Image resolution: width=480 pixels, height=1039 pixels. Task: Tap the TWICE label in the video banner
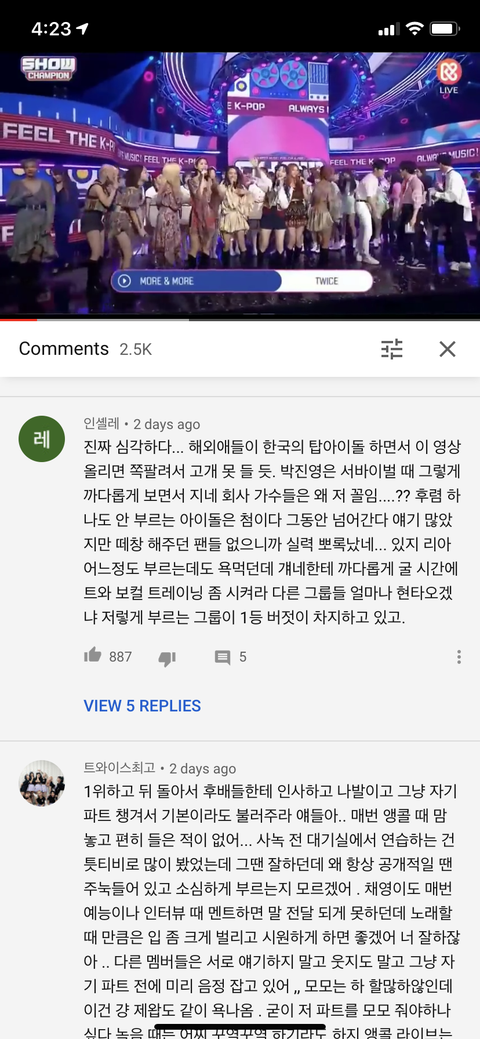(x=326, y=281)
